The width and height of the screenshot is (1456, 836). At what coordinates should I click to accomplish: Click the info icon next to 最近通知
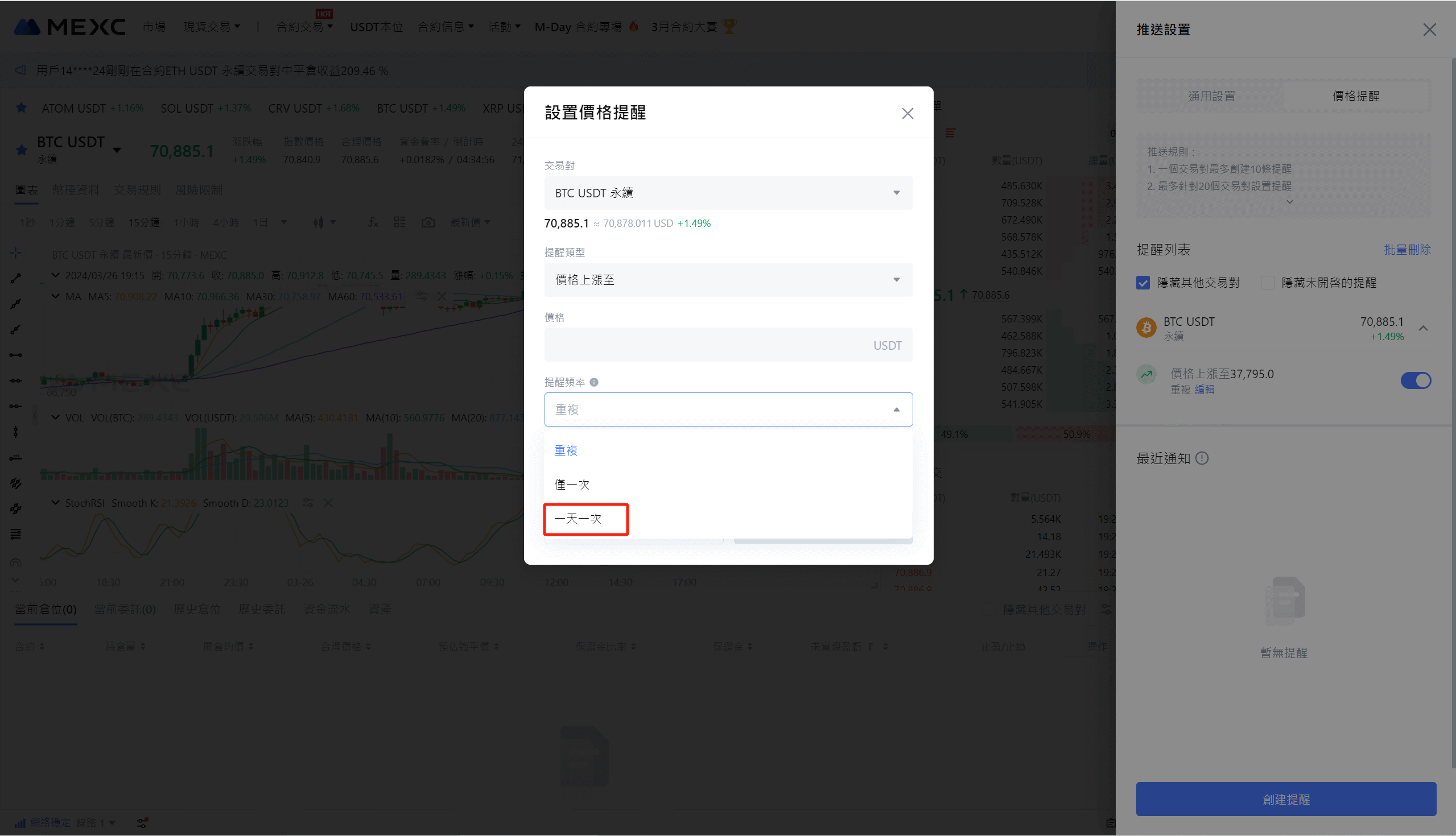[1202, 458]
